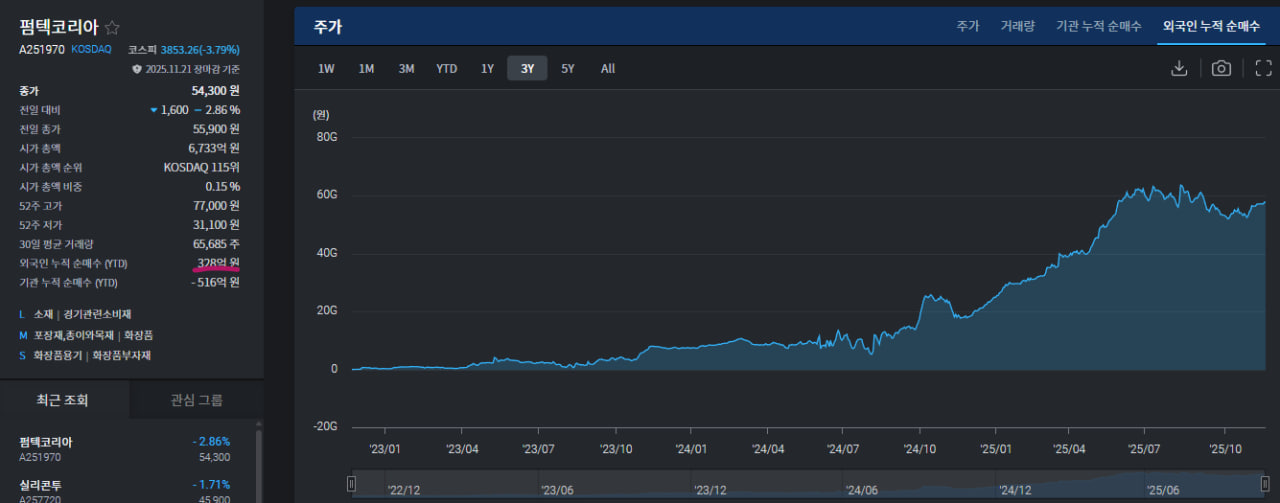Image resolution: width=1280 pixels, height=503 pixels.
Task: Capture chart screenshot with camera icon
Action: coord(1221,68)
